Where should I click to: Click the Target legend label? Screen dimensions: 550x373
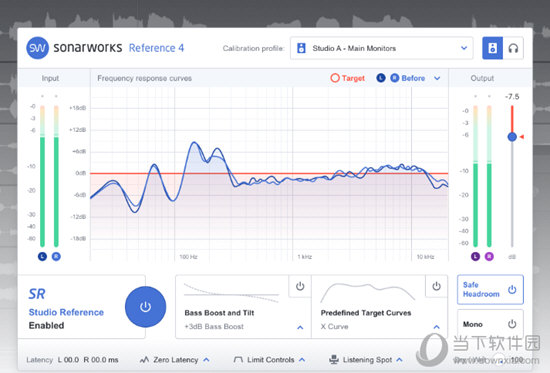353,78
